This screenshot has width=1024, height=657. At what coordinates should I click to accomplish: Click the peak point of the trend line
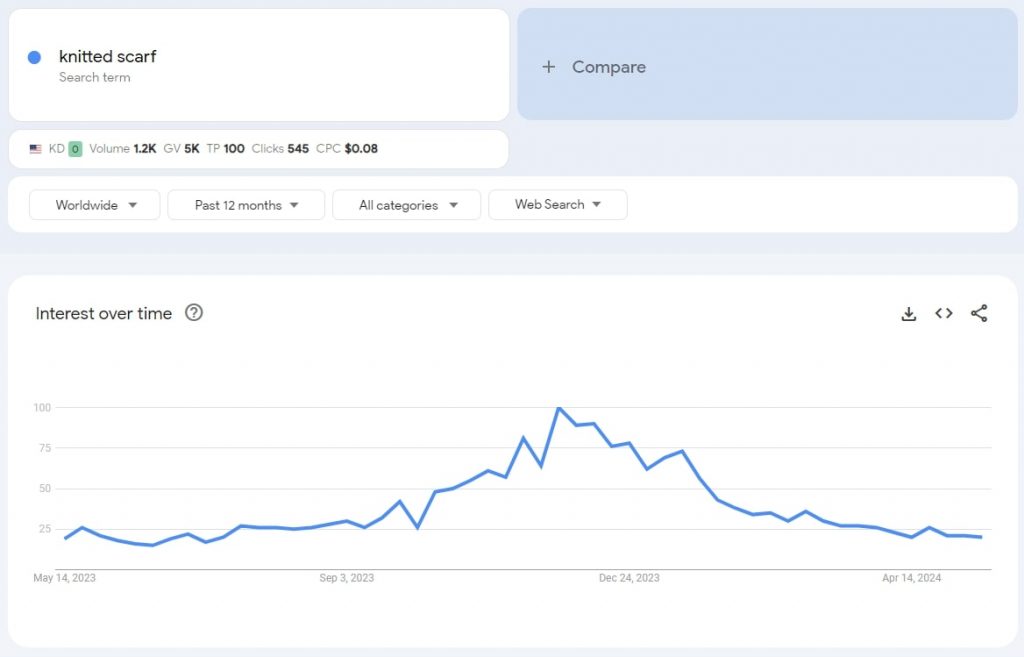559,408
